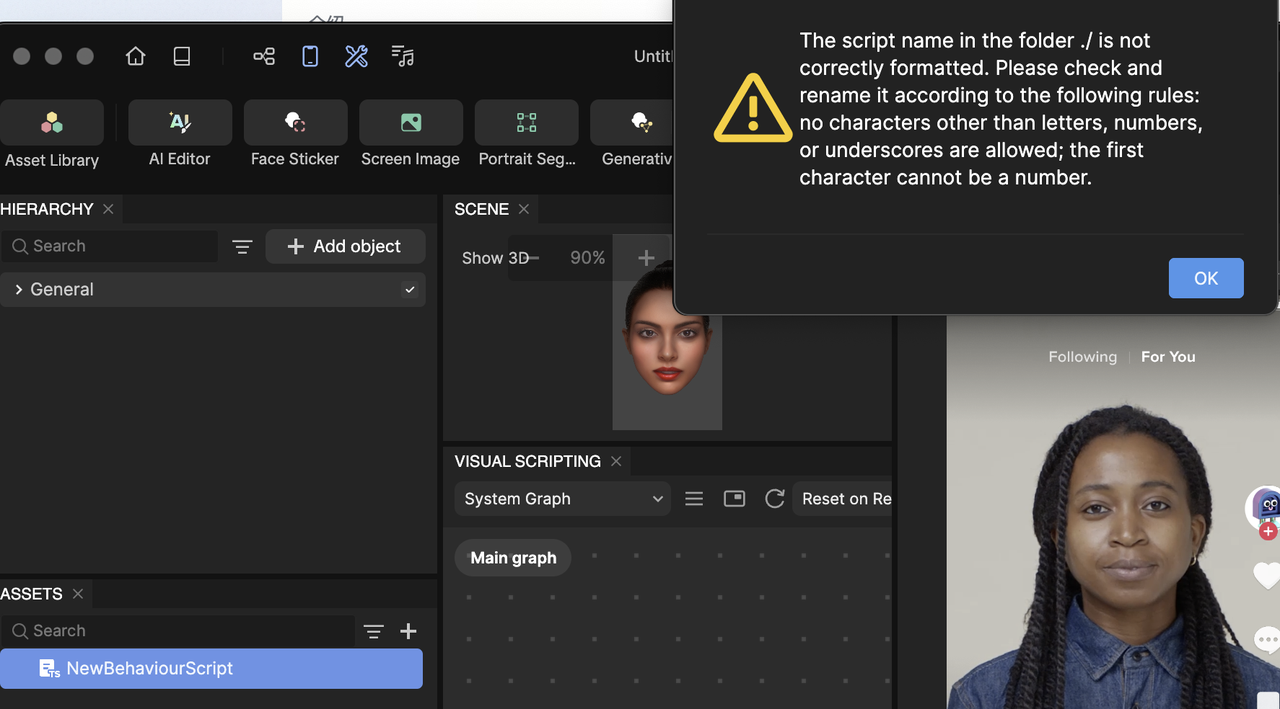Viewport: 1280px width, 709px height.
Task: Expand the General group
Action: point(18,289)
